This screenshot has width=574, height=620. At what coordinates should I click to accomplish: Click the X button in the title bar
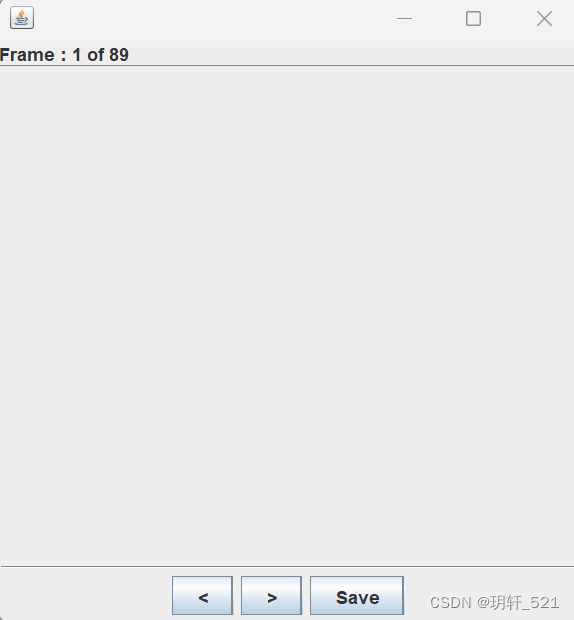(x=544, y=18)
